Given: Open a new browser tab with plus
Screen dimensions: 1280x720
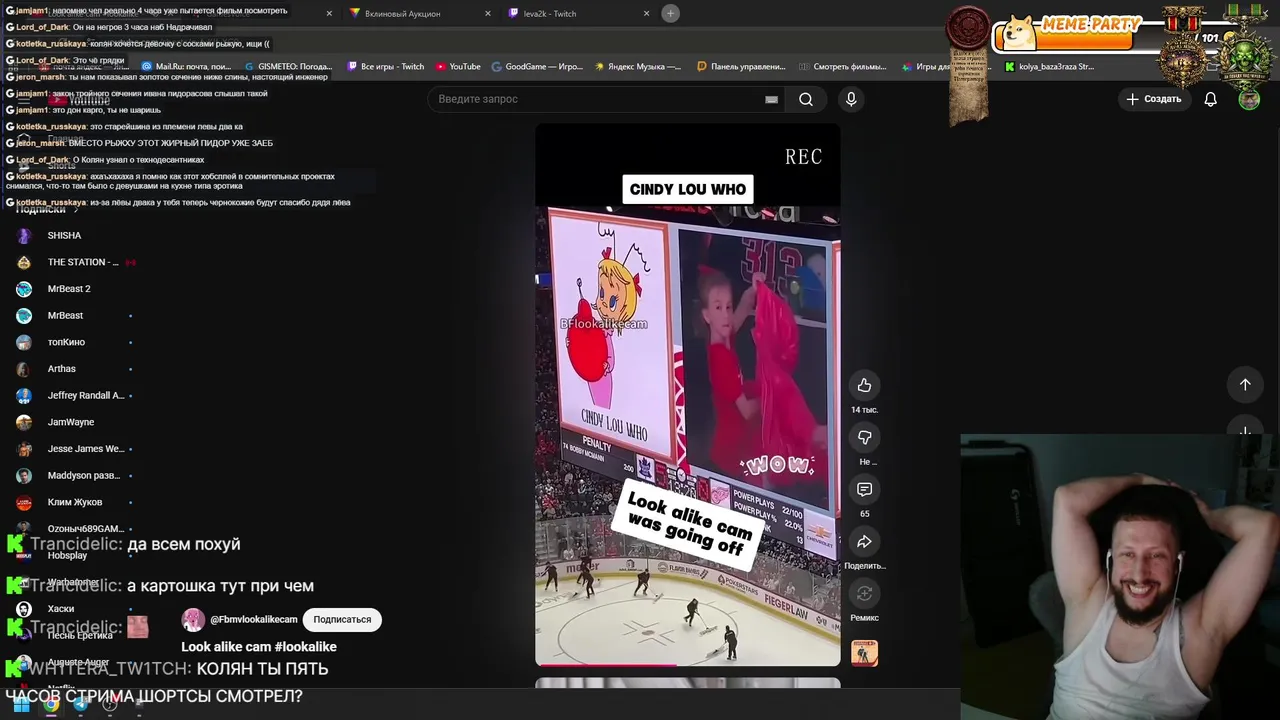Looking at the screenshot, I should (x=670, y=13).
